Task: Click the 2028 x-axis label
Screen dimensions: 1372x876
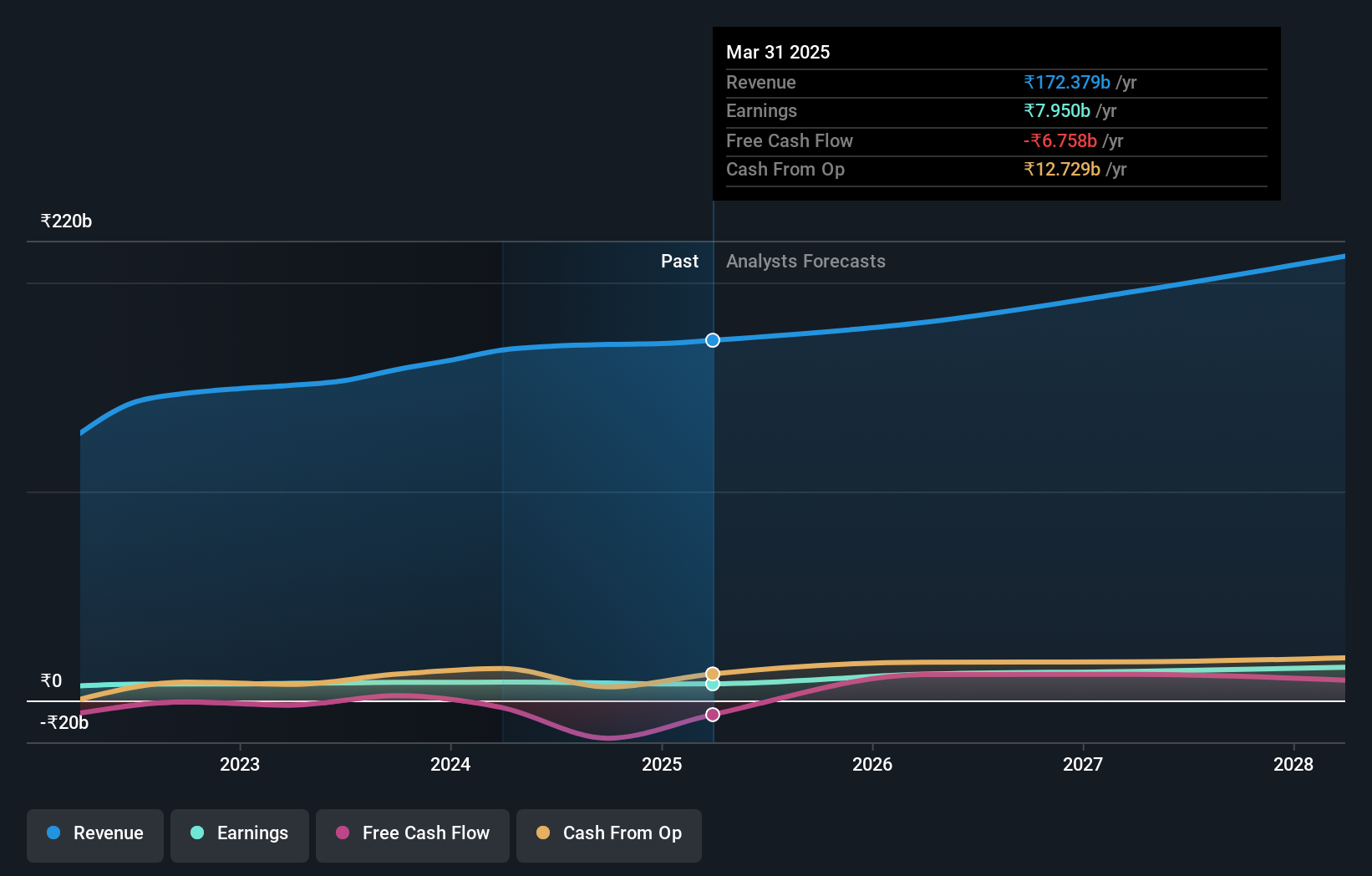Action: (1293, 764)
